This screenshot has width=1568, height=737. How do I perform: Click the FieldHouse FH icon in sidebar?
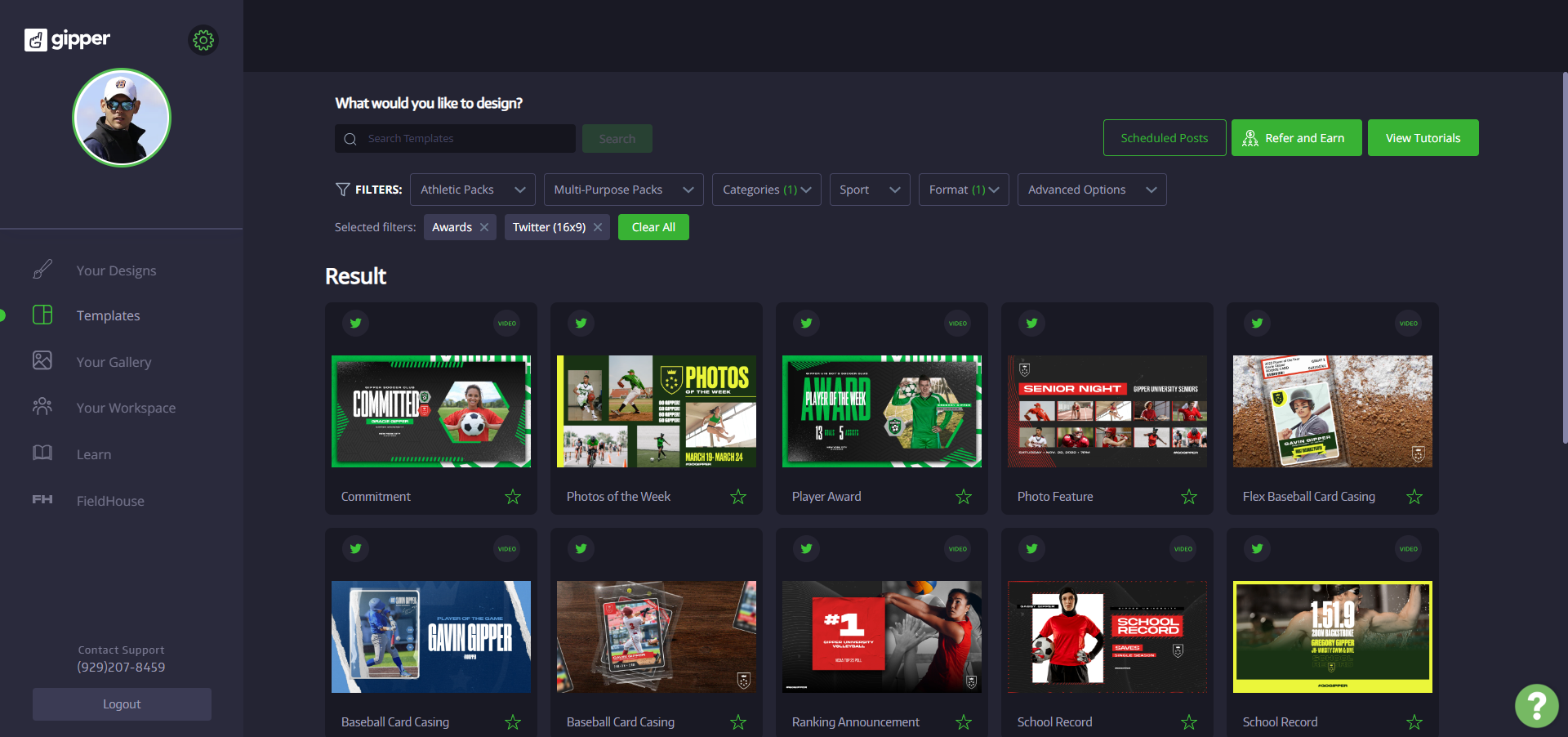click(x=42, y=499)
